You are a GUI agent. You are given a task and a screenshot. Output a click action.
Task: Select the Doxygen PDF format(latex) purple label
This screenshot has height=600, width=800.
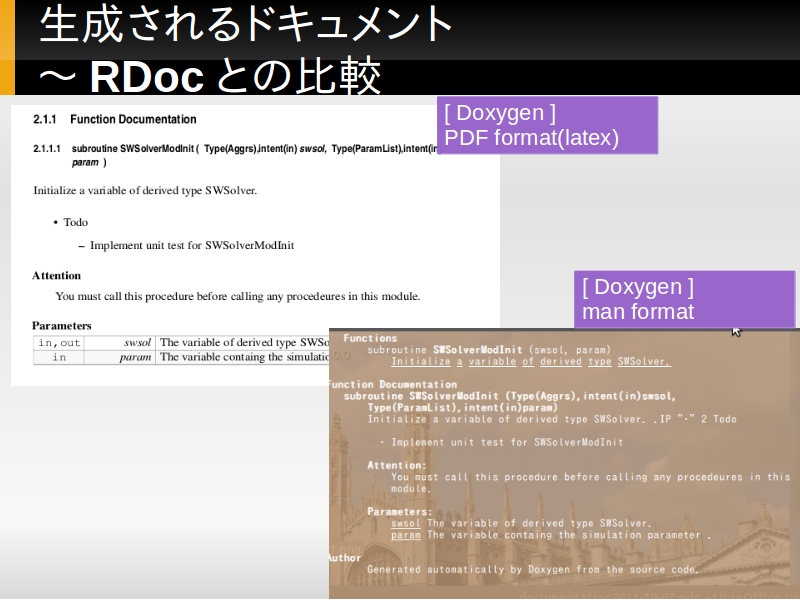point(547,126)
